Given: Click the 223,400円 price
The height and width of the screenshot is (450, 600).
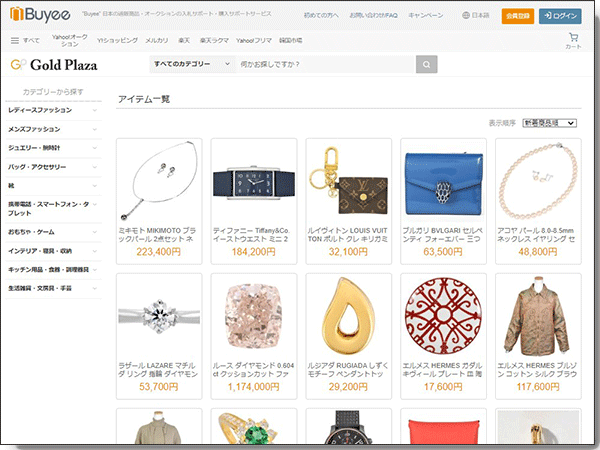Looking at the screenshot, I should (158, 252).
